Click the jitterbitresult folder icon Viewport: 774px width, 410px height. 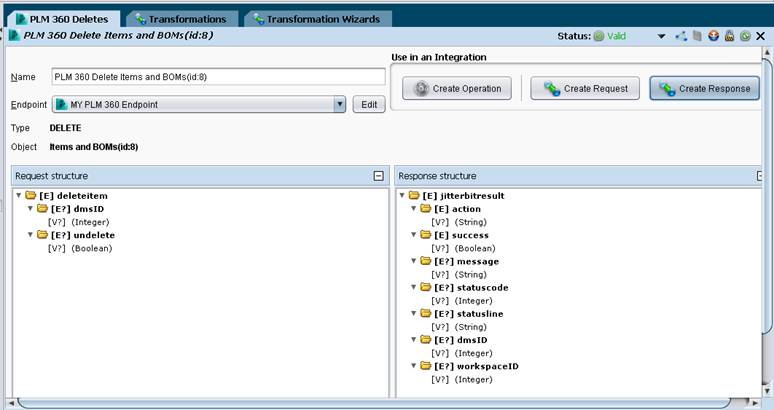(414, 195)
